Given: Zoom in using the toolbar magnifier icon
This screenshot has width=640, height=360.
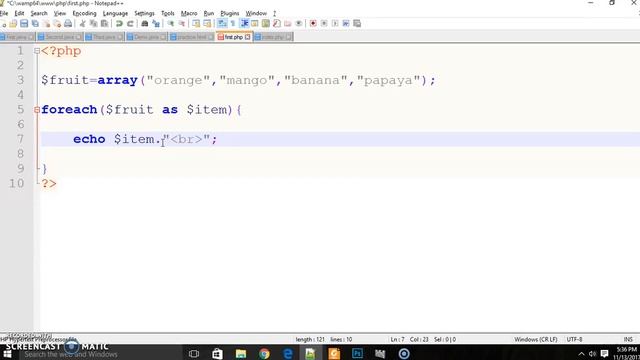Looking at the screenshot, I should point(171,24).
